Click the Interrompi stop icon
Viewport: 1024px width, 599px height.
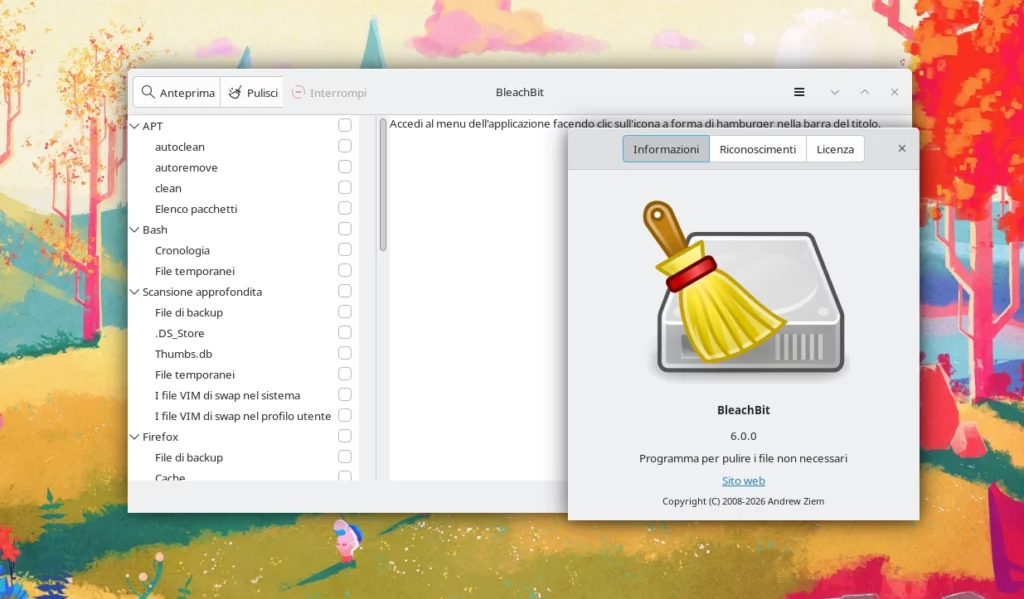[x=298, y=92]
